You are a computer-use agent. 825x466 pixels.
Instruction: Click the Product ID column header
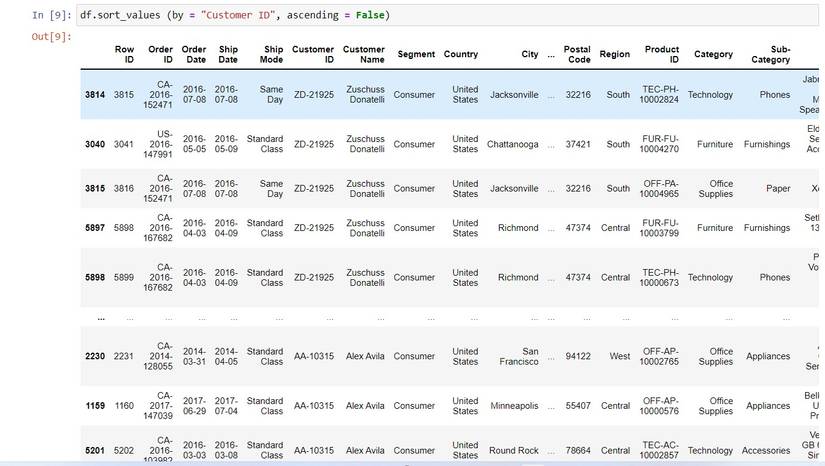click(662, 54)
